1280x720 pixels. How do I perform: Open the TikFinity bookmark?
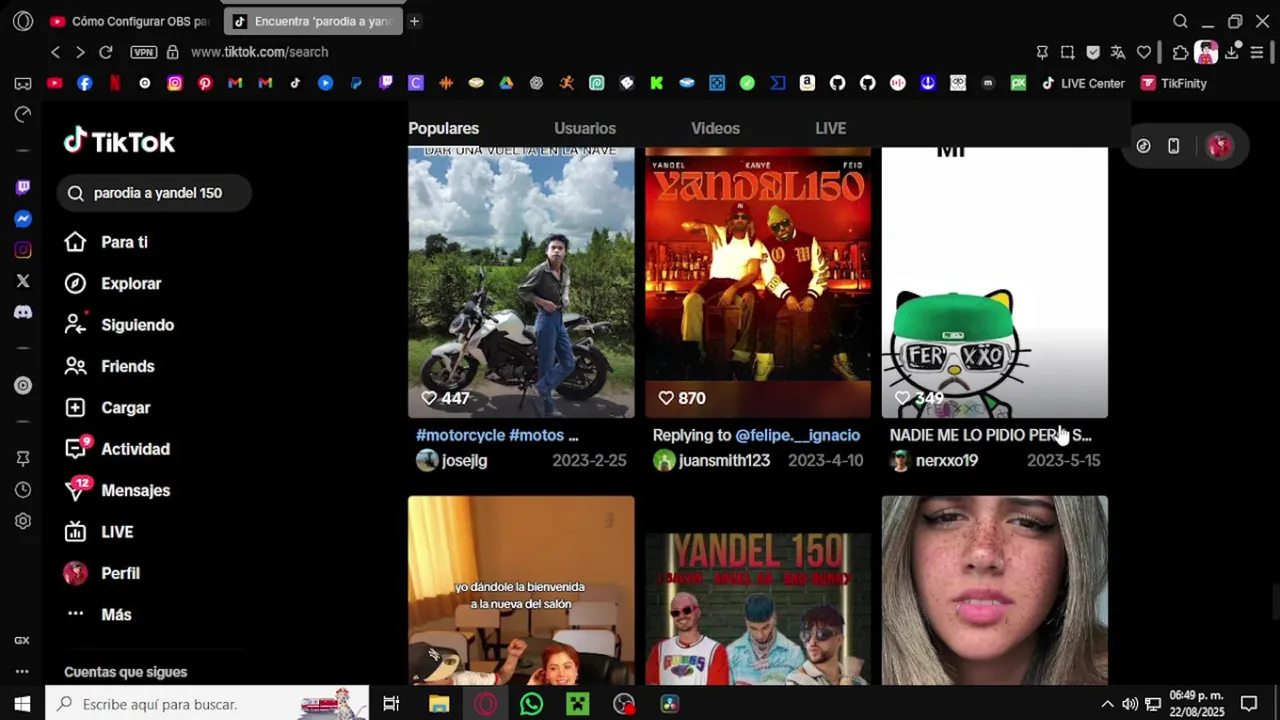[1174, 83]
